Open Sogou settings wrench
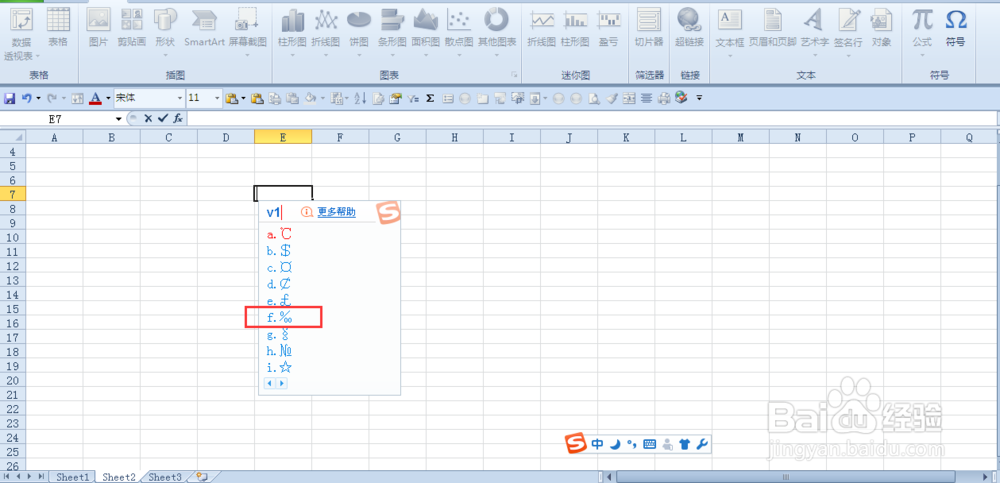 pyautogui.click(x=702, y=444)
